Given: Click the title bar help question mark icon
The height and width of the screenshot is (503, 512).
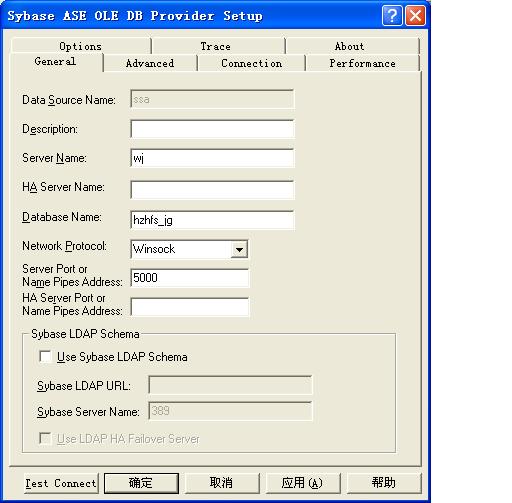Looking at the screenshot, I should pyautogui.click(x=392, y=15).
